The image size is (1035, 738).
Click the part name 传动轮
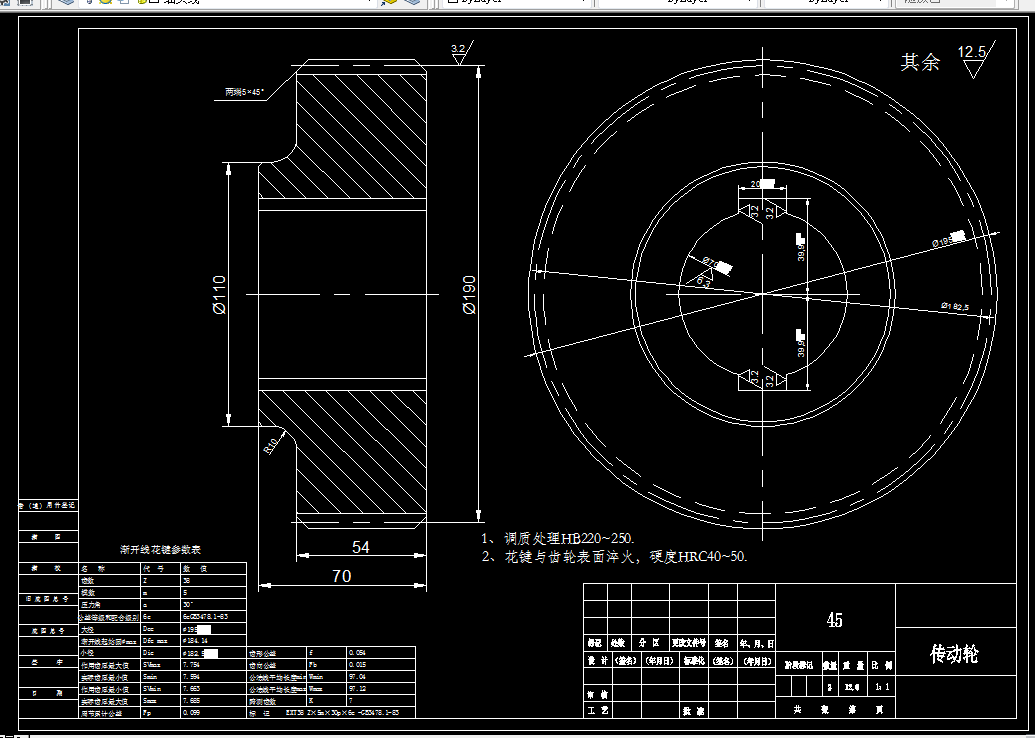(x=954, y=654)
